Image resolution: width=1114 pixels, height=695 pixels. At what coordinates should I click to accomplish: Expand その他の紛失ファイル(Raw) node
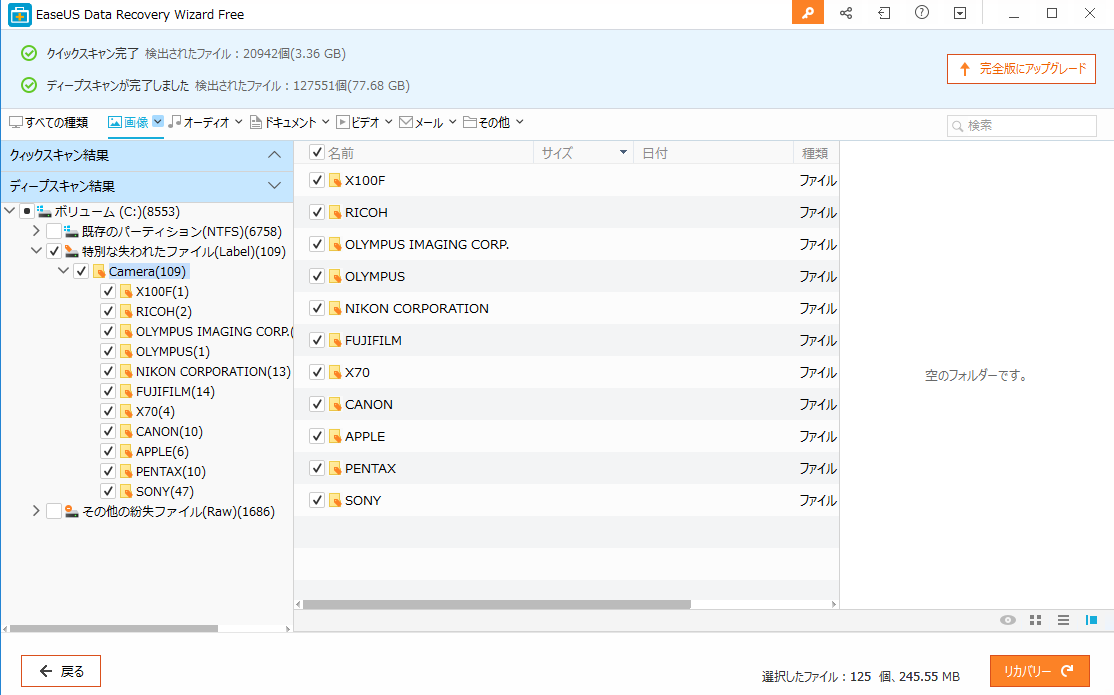(36, 511)
